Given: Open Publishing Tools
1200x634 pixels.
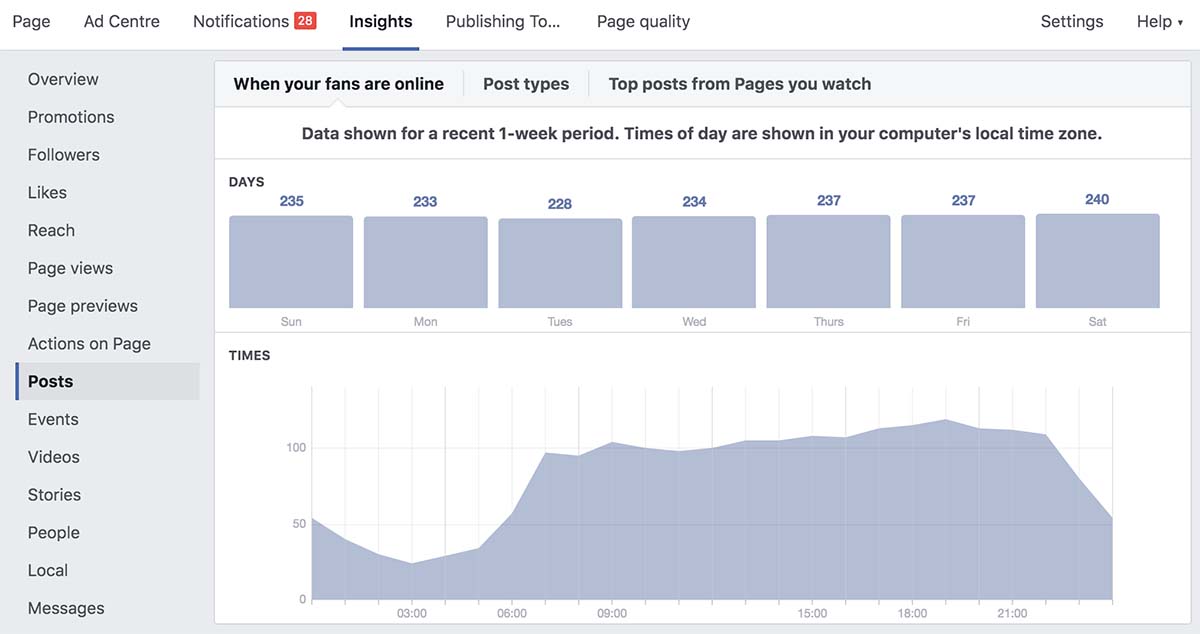Looking at the screenshot, I should coord(503,20).
